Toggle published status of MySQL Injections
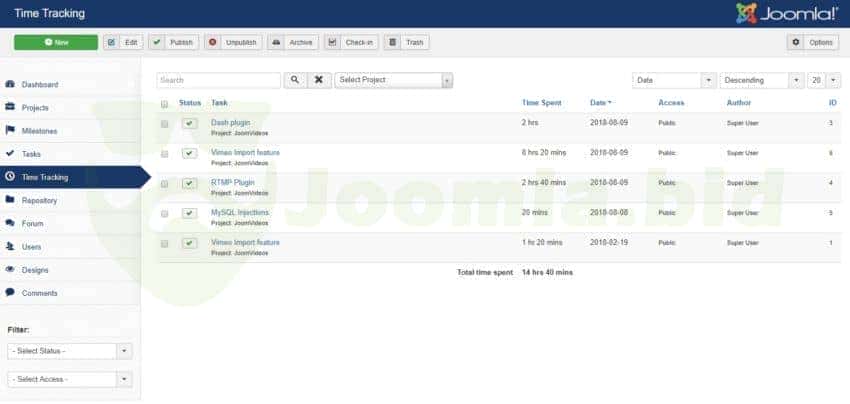 point(189,213)
